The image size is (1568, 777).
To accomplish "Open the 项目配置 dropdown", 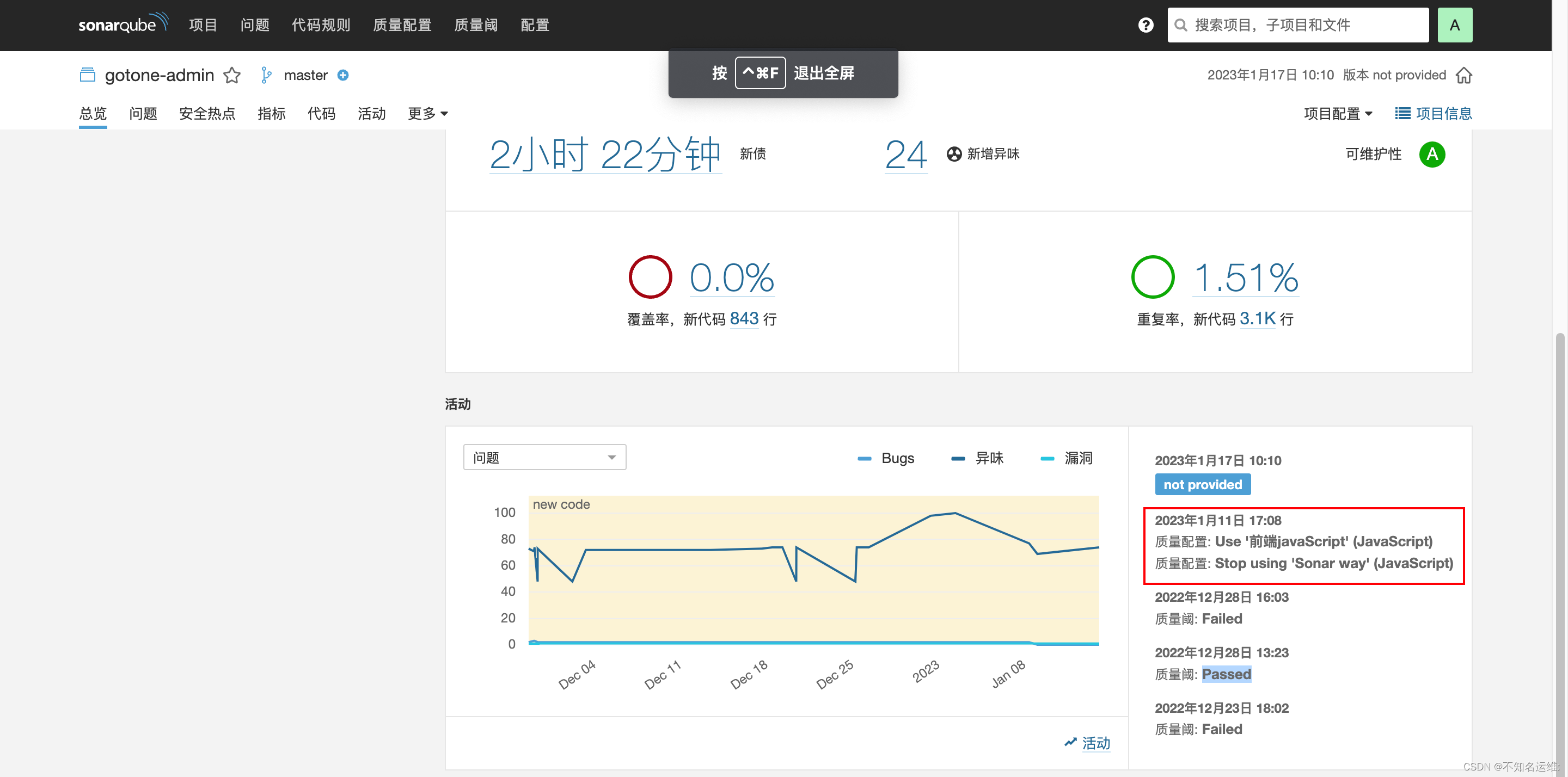I will pyautogui.click(x=1337, y=114).
